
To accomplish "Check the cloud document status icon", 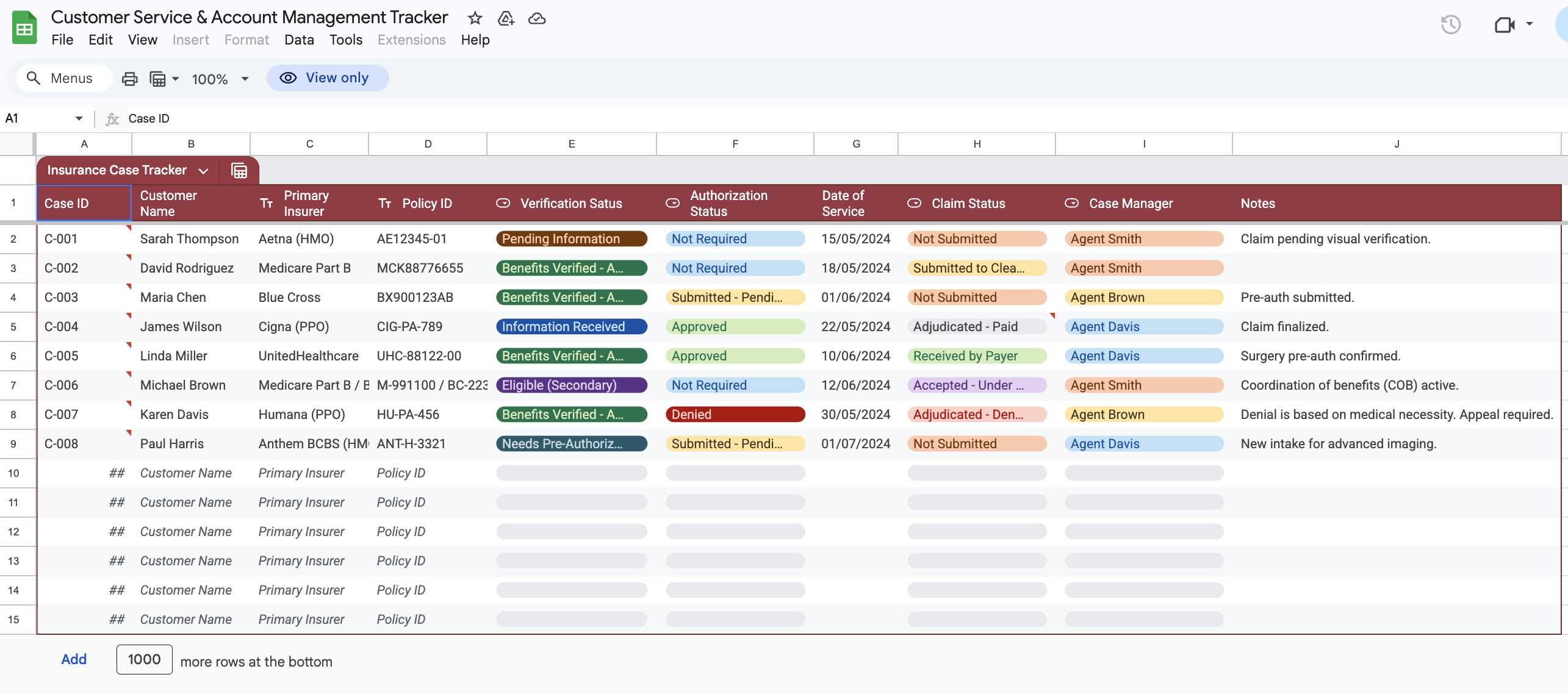I will tap(537, 18).
